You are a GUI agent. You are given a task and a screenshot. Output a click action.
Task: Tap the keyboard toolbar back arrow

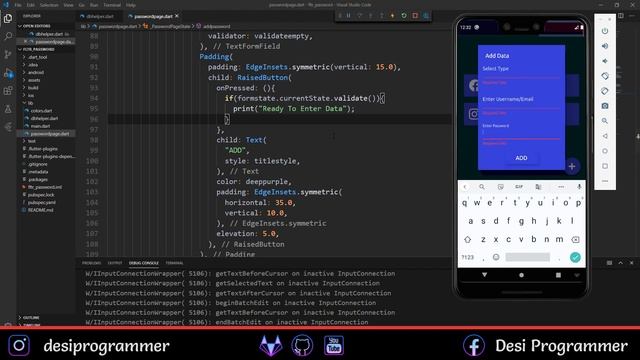click(x=465, y=187)
